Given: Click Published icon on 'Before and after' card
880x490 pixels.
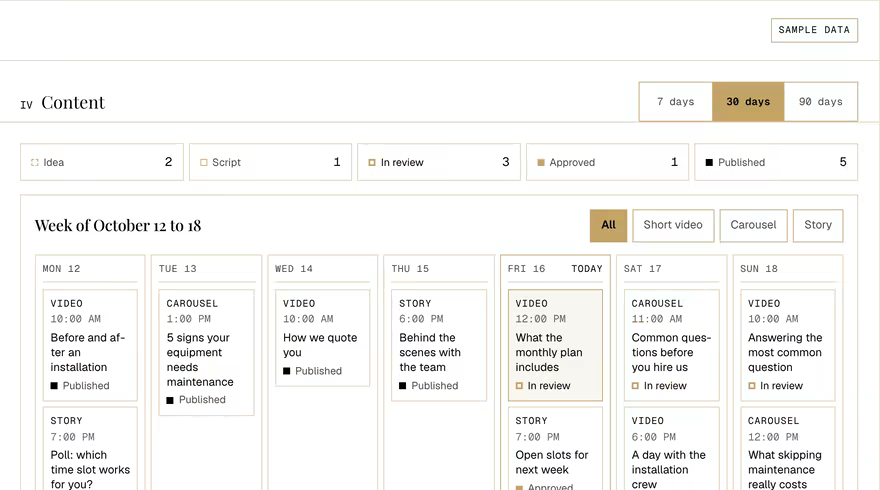Looking at the screenshot, I should 54,386.
